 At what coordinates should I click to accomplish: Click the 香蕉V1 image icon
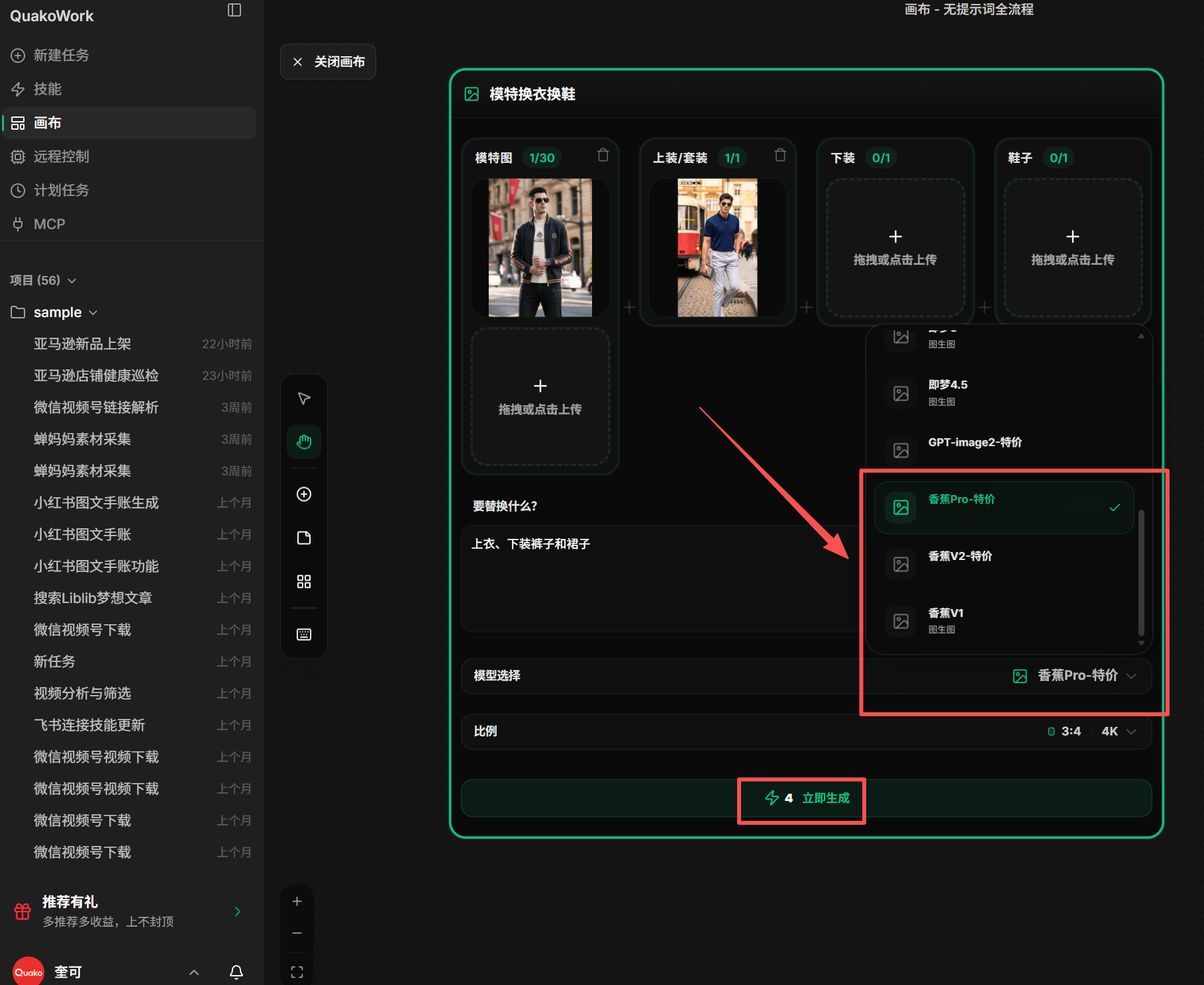click(x=901, y=621)
